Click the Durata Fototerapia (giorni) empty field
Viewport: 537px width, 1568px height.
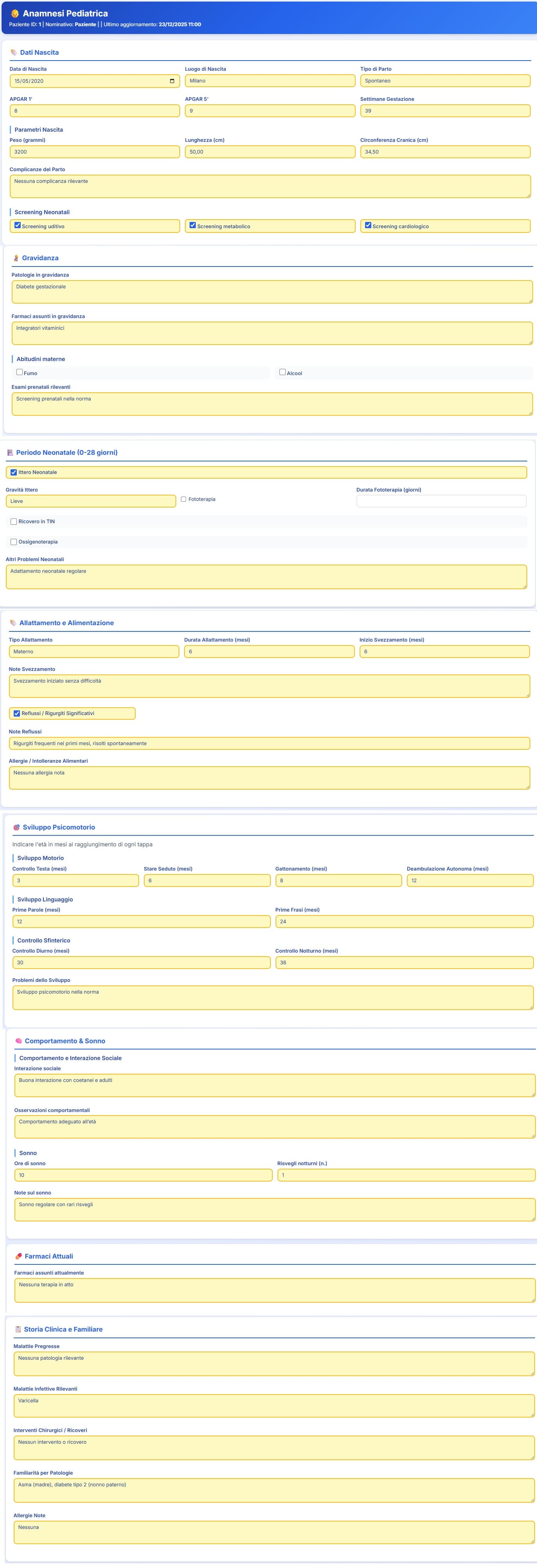click(x=441, y=501)
